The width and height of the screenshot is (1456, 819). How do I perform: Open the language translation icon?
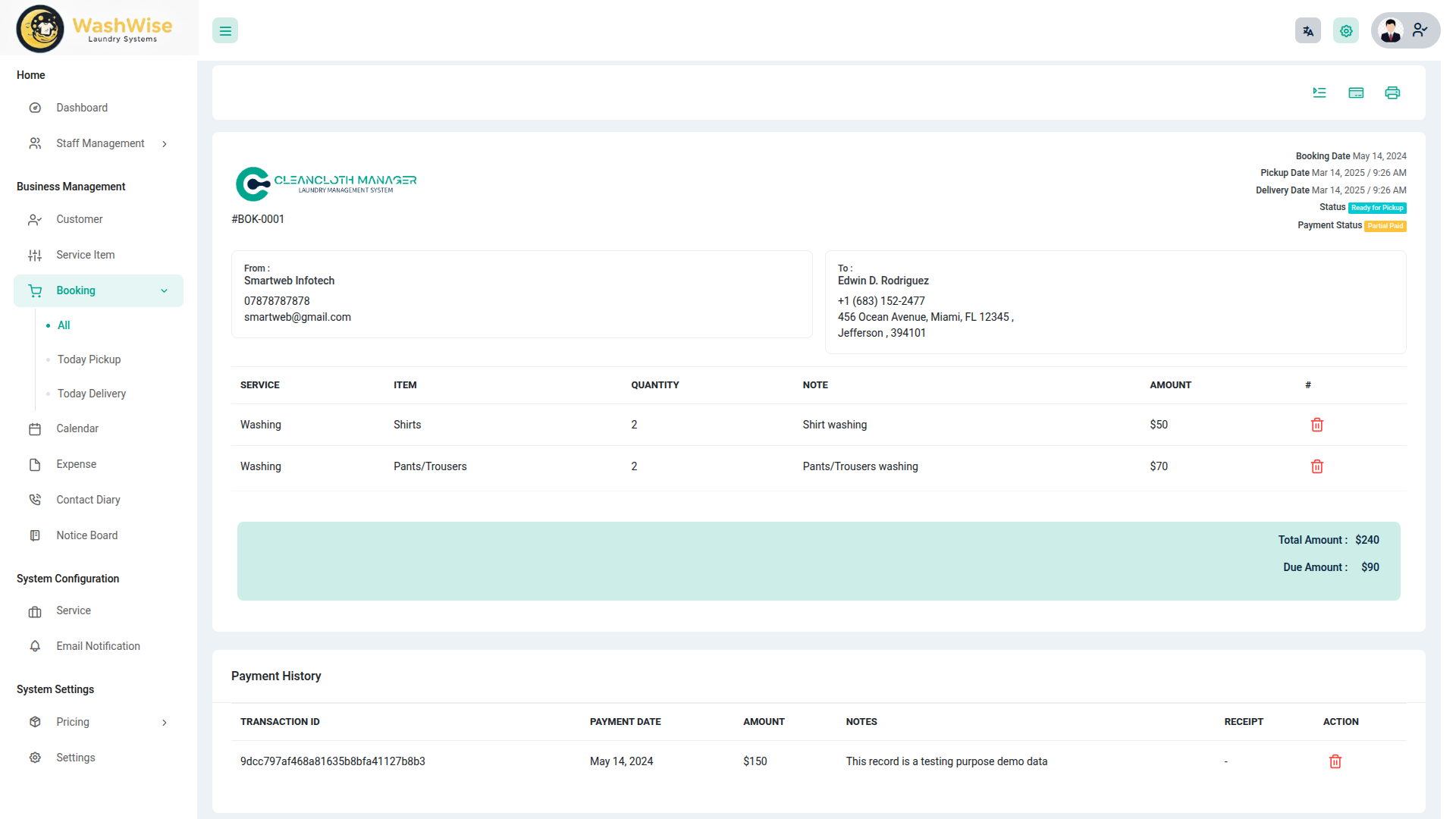click(1307, 31)
